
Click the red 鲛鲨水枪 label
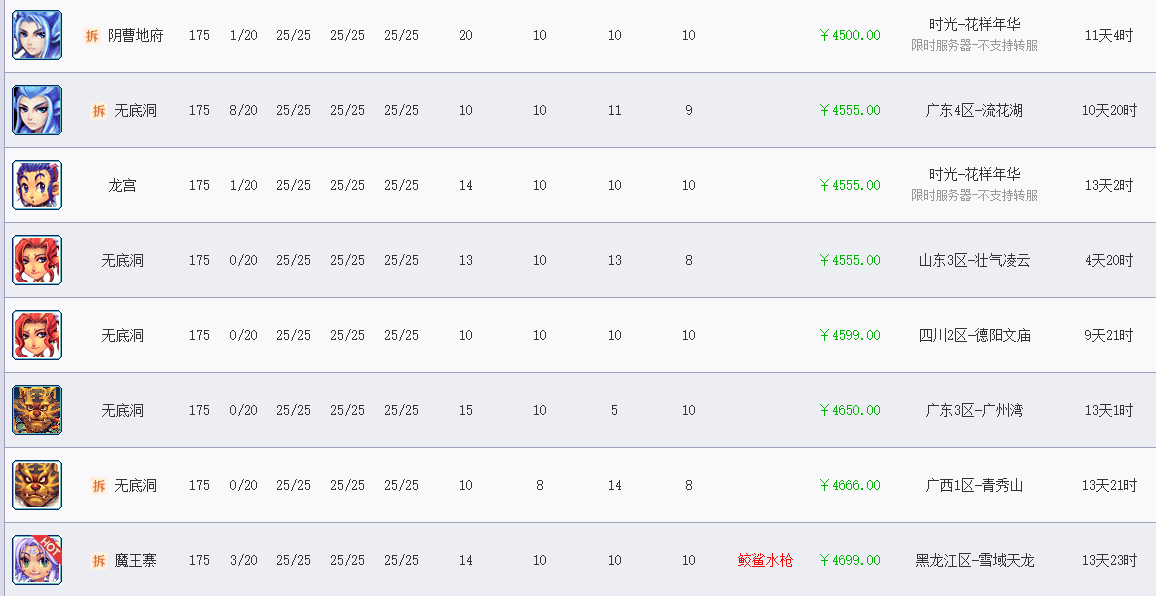(765, 560)
